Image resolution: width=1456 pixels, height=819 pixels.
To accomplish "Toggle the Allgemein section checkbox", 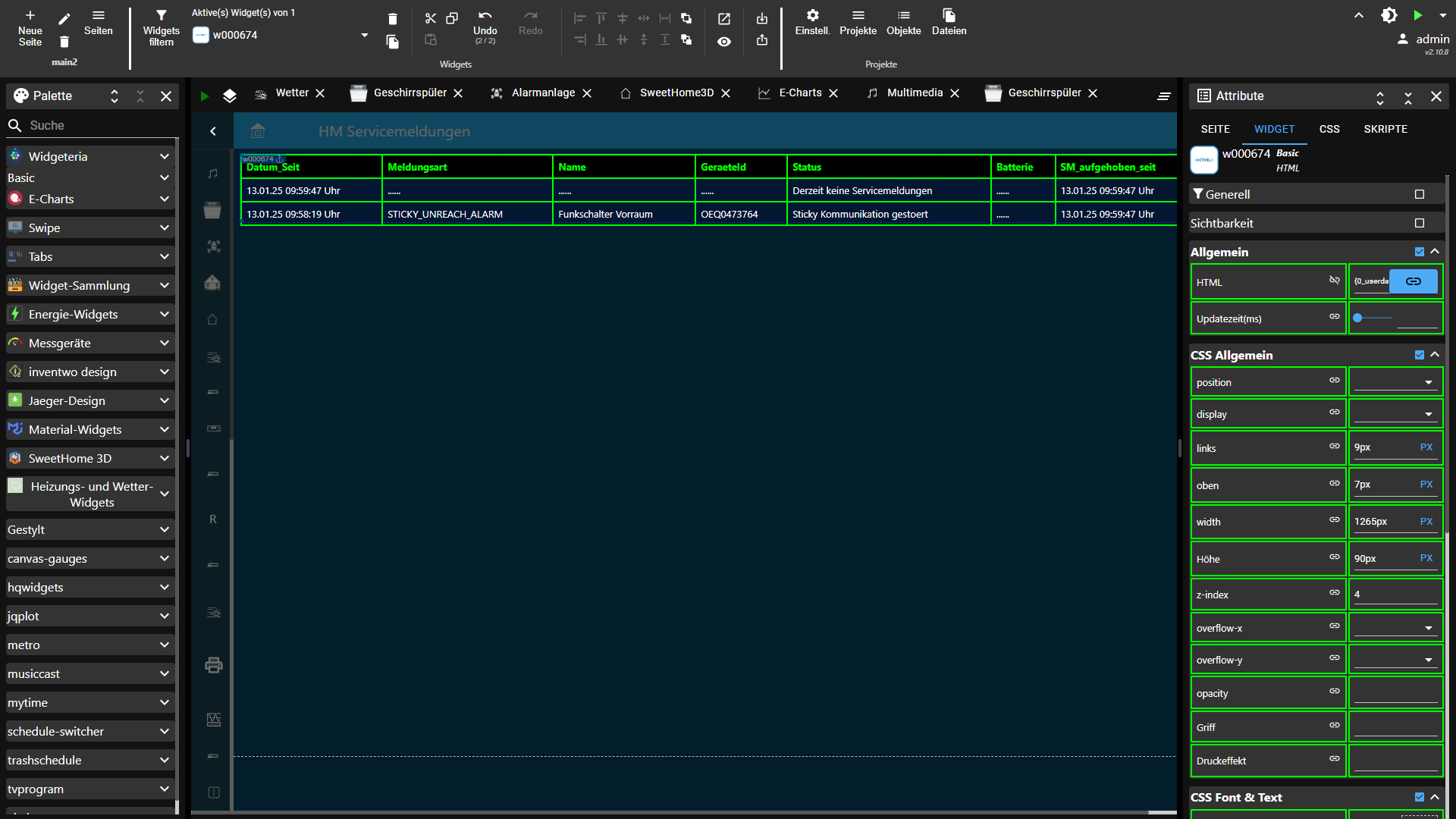I will [1420, 252].
